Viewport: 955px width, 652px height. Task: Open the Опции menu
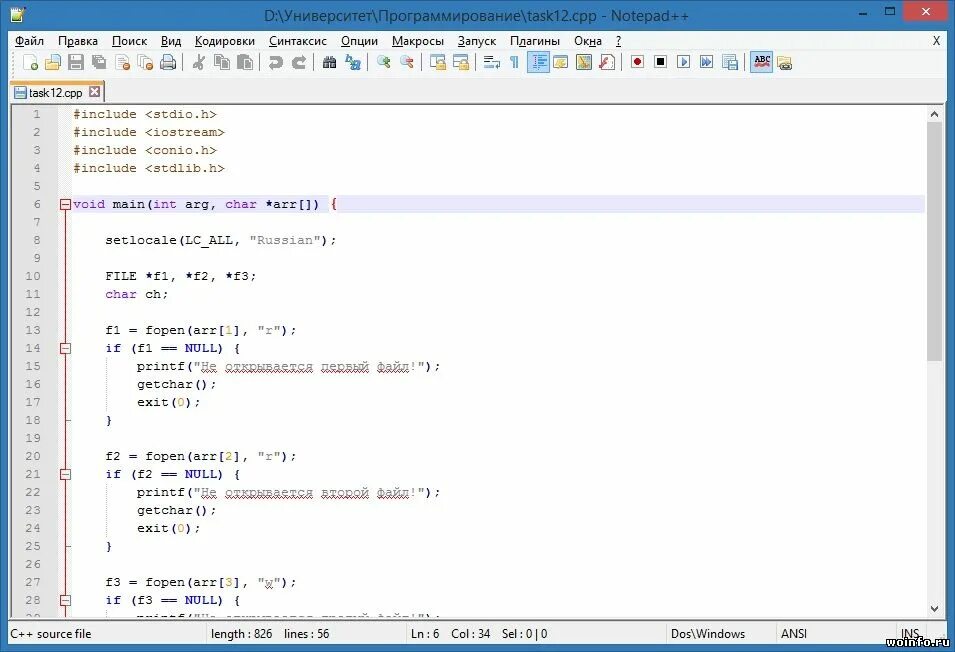[x=359, y=41]
